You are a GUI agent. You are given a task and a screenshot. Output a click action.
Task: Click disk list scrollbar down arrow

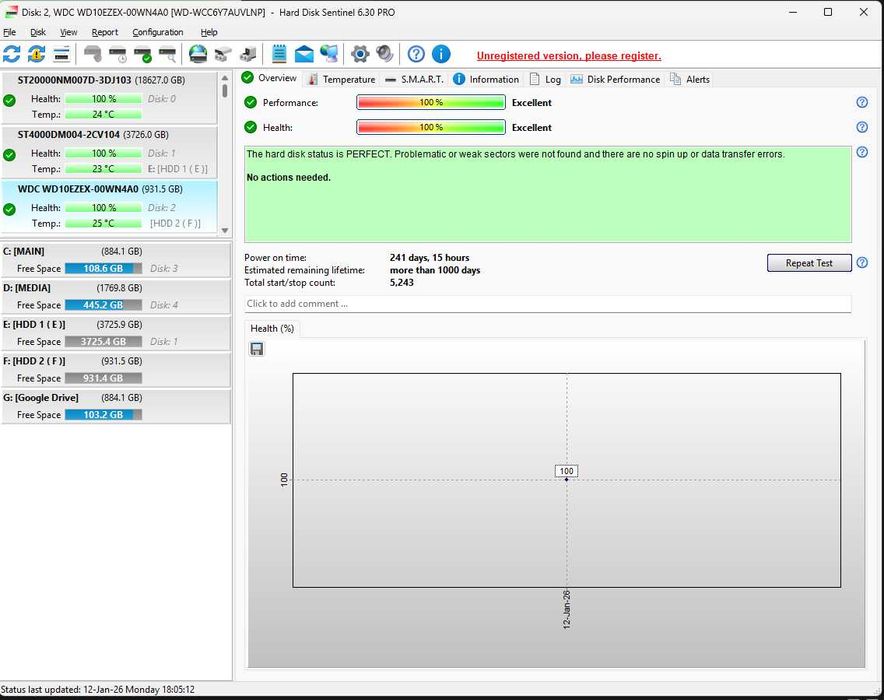pos(225,231)
